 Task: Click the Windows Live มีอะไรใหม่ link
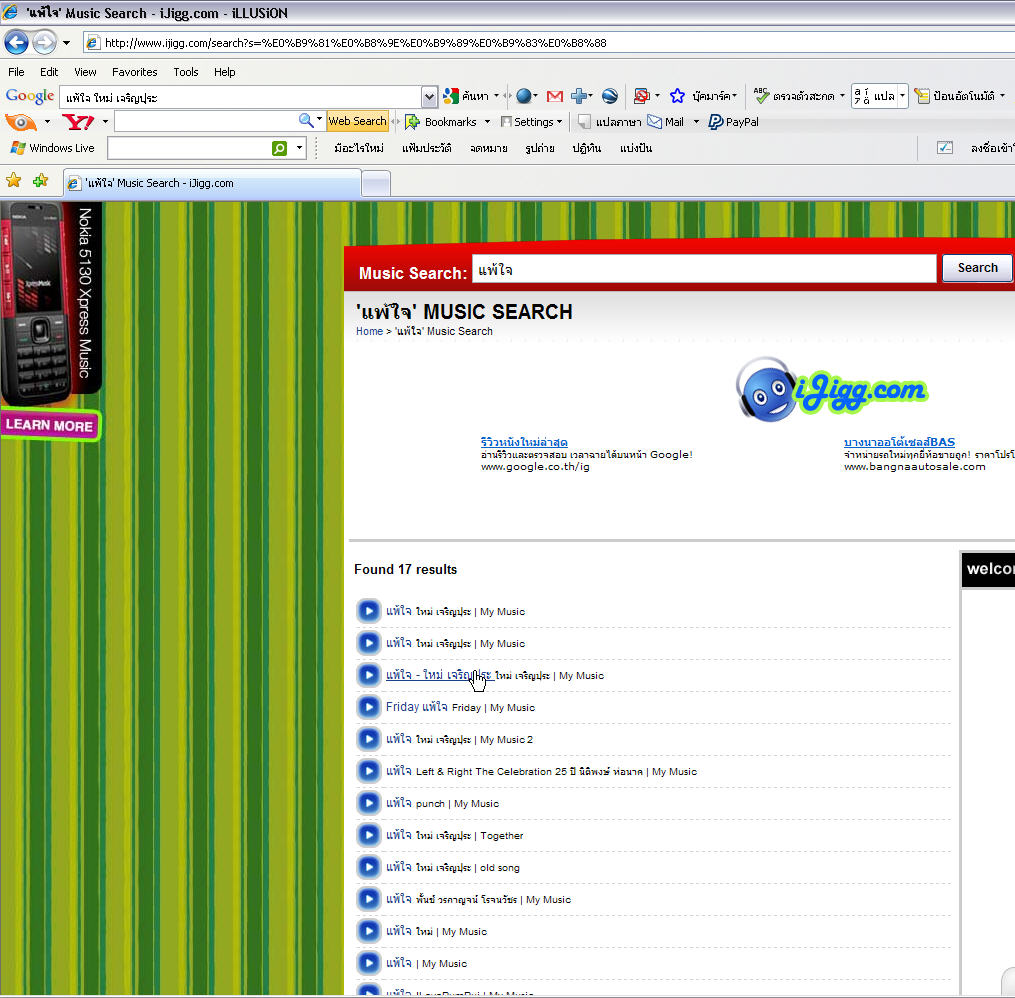coord(359,148)
